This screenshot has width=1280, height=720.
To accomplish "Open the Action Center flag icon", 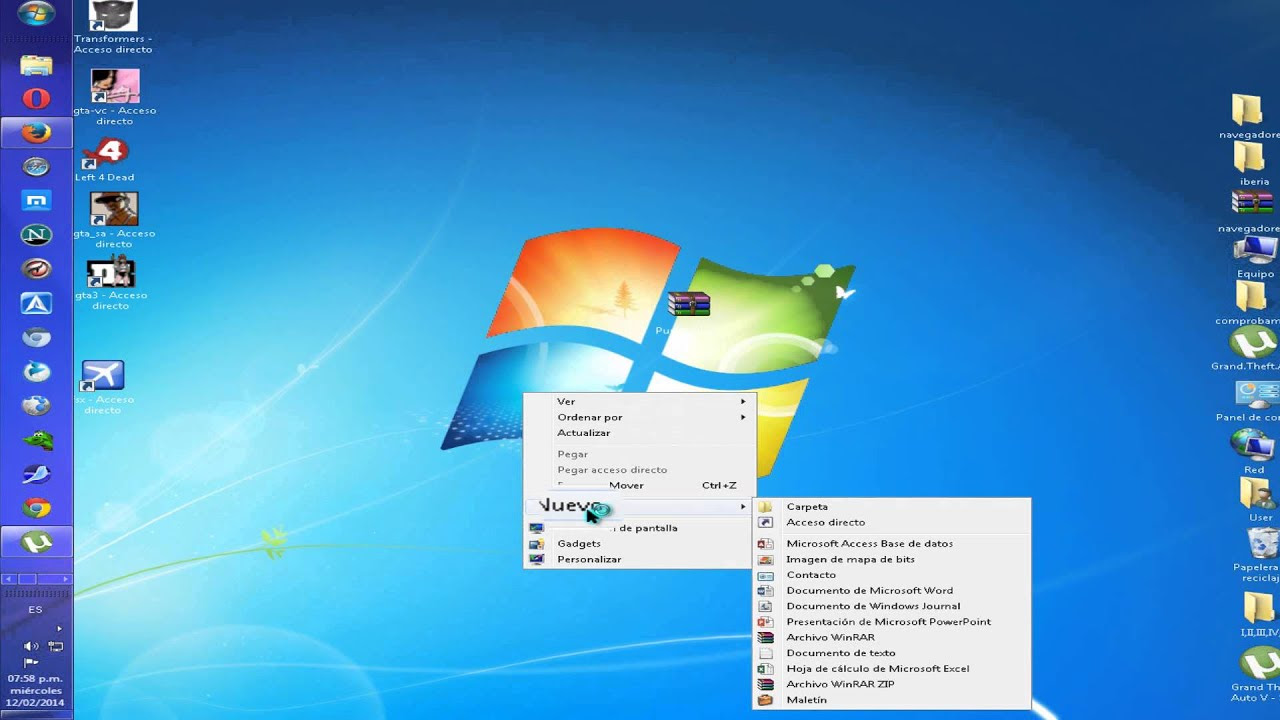I will (30, 662).
